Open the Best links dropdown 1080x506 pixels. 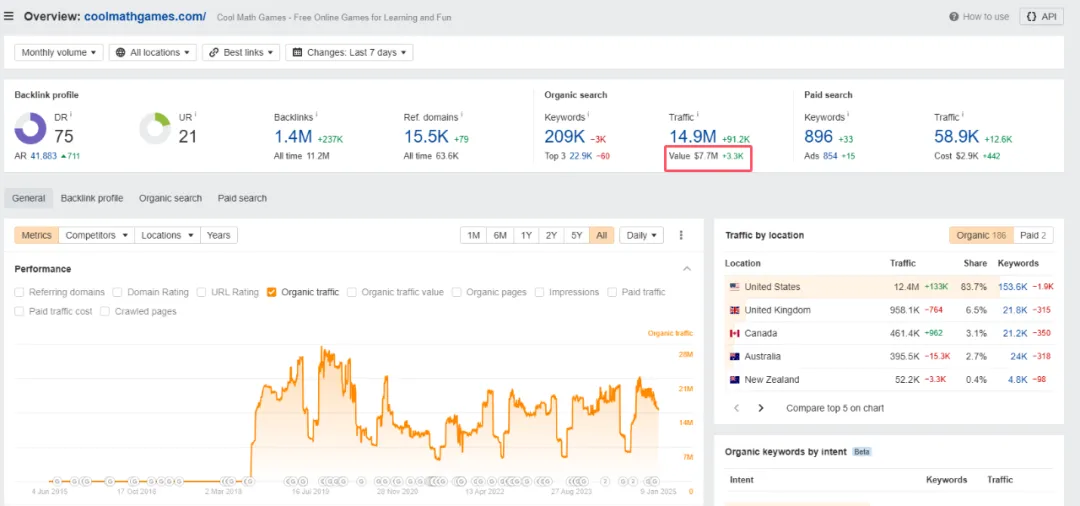(x=241, y=52)
